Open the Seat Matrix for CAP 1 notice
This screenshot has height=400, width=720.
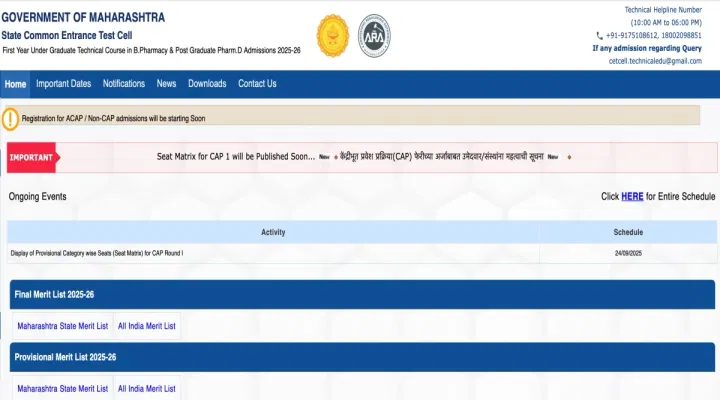pyautogui.click(x=236, y=157)
